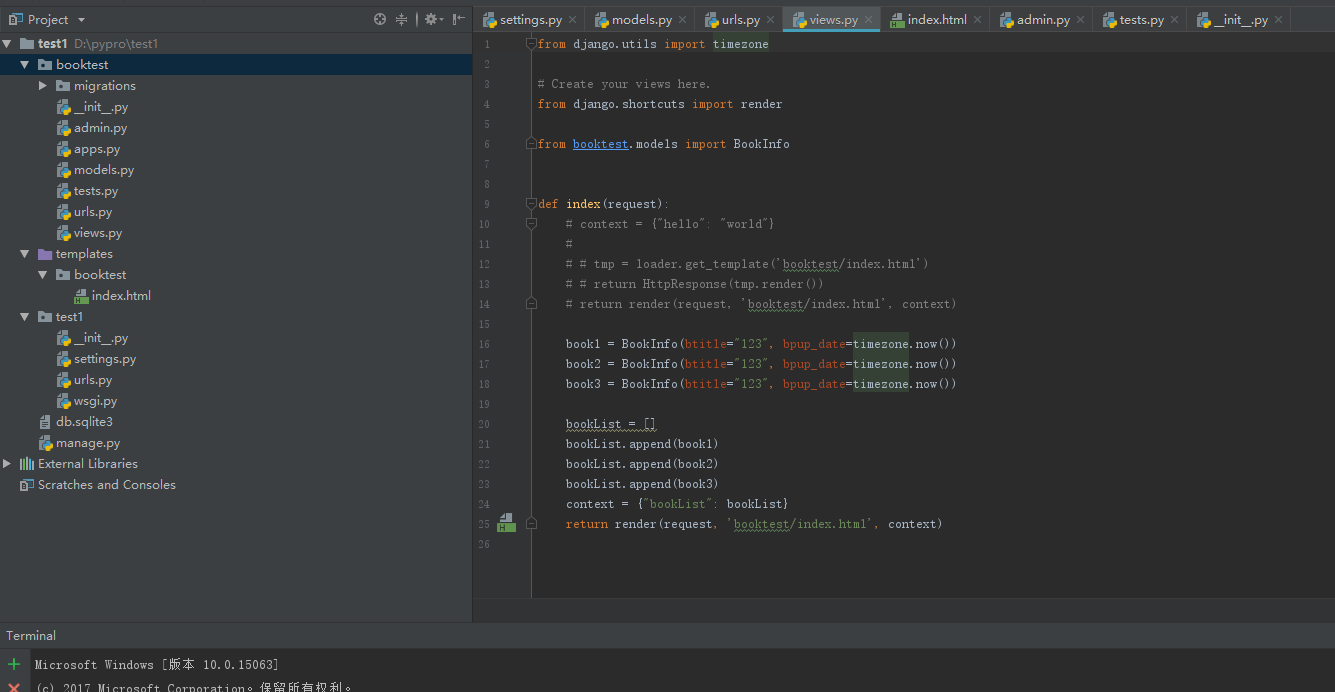Viewport: 1335px width, 692px height.
Task: Switch to the tests.py editor tab
Action: (1141, 20)
